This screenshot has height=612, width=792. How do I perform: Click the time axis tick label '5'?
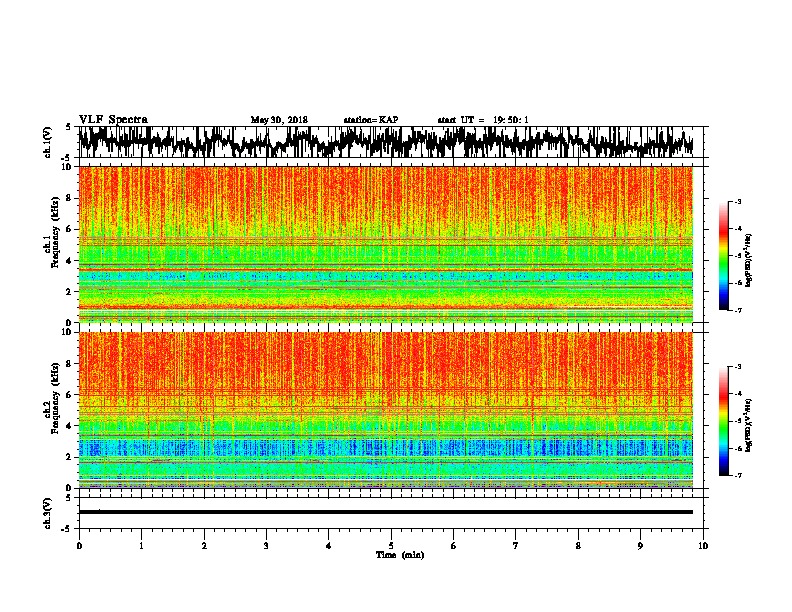391,546
